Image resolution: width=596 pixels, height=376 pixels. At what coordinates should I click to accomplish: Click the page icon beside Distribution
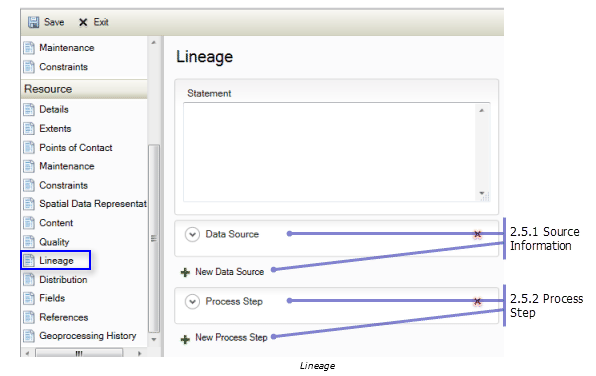coord(29,279)
